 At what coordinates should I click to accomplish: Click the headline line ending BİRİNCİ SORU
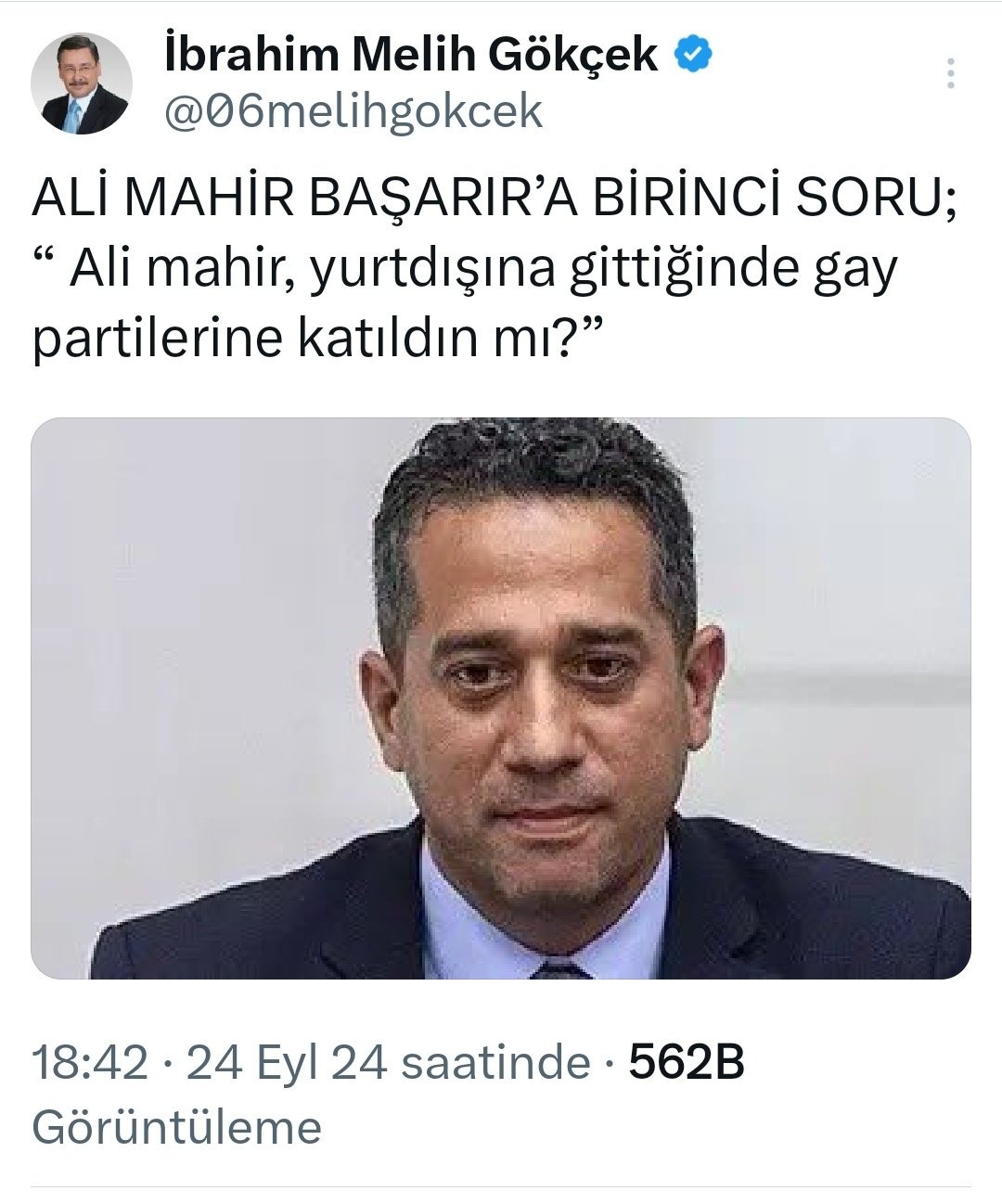495,201
